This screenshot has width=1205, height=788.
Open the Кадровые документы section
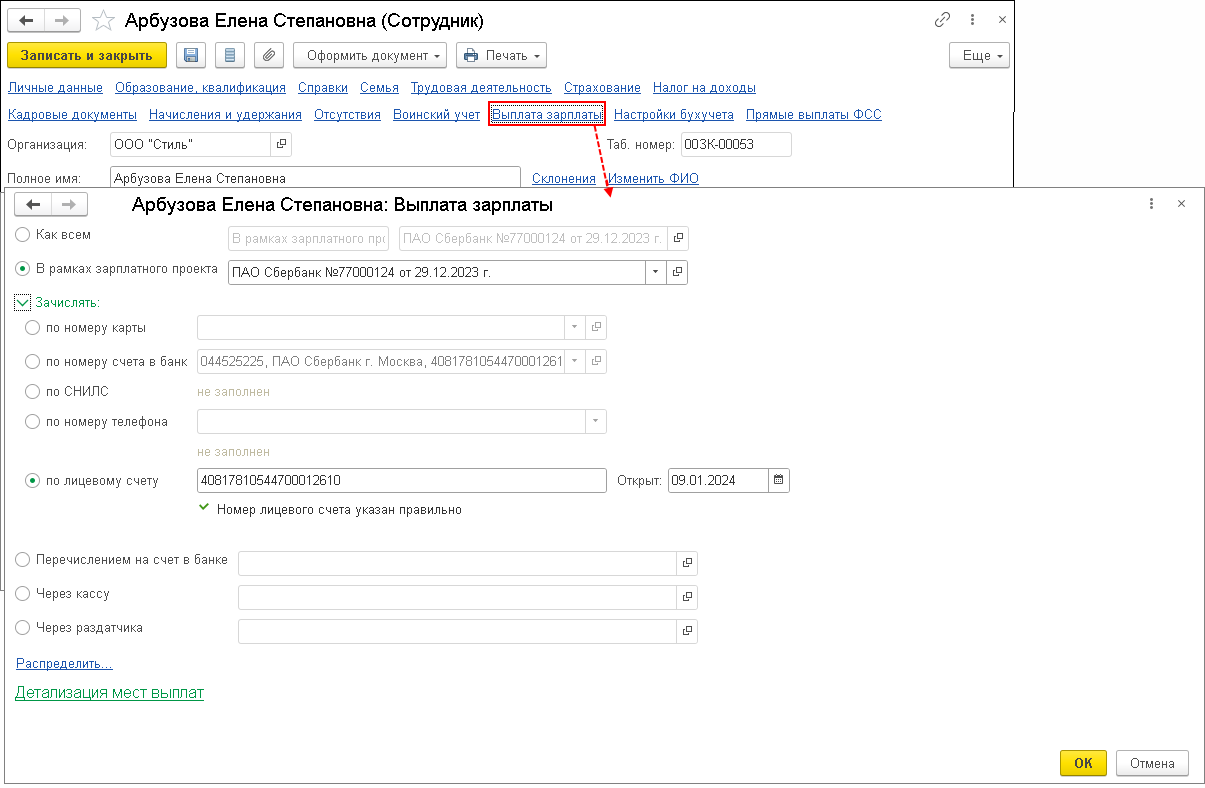click(x=71, y=115)
